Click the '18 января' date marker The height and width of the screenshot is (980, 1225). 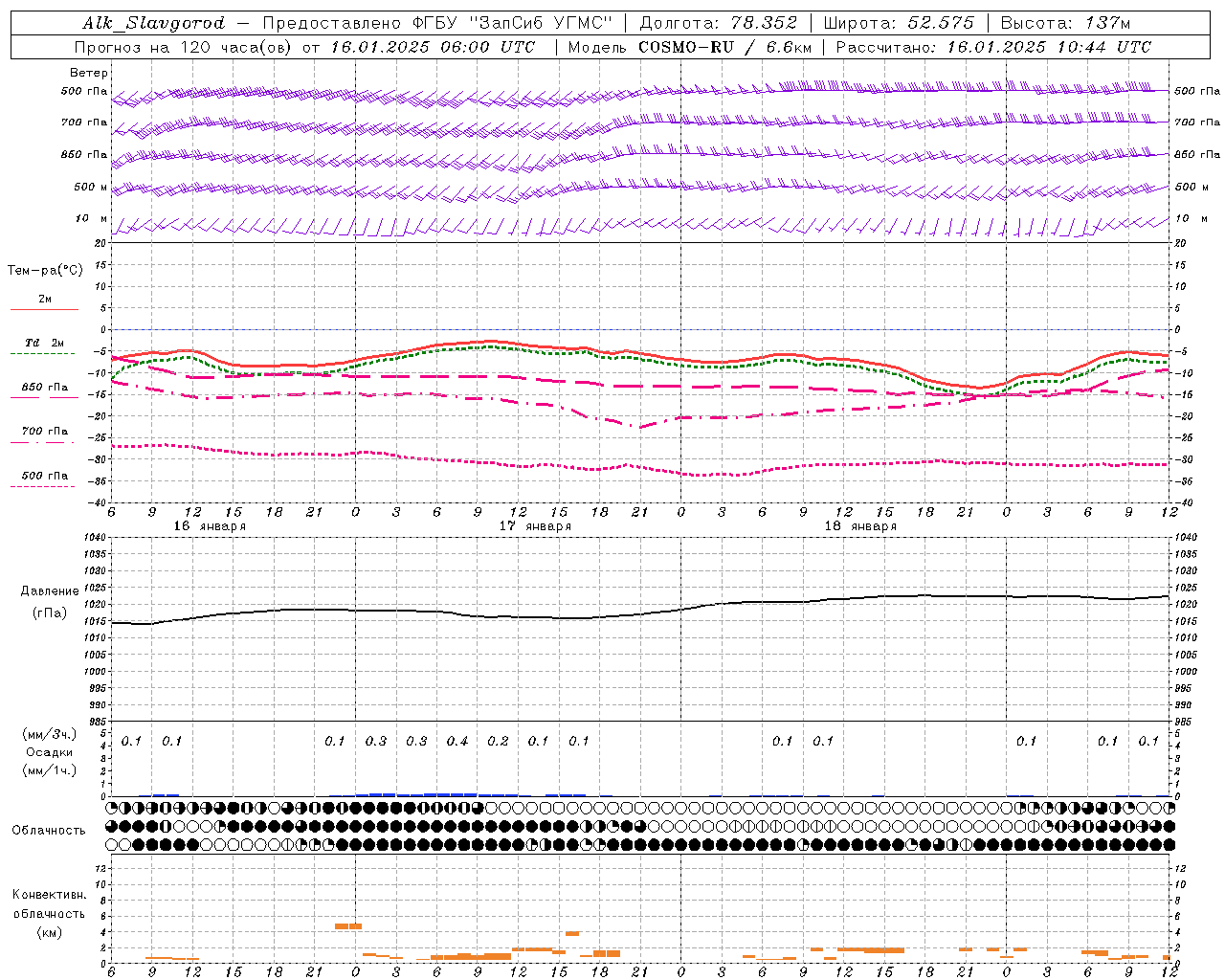[860, 526]
